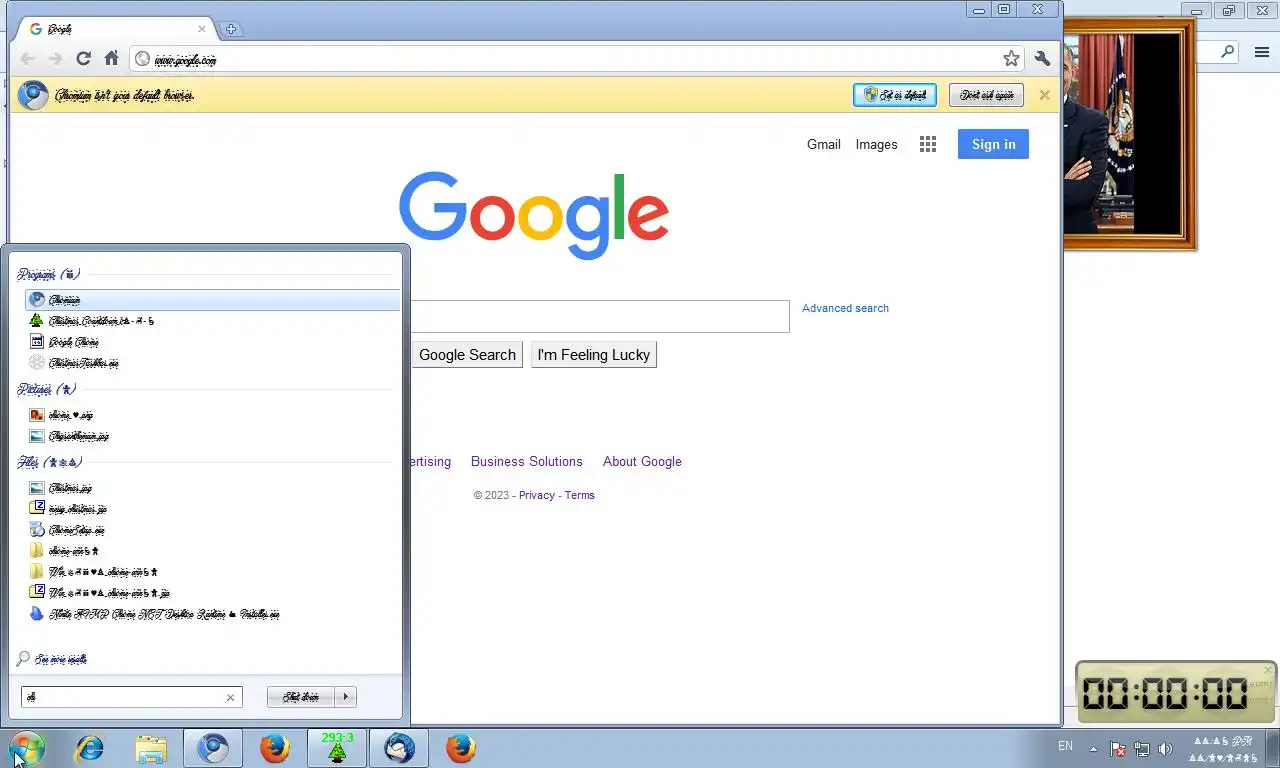1280x768 pixels.
Task: Open the first Pictures result png image
Action: [212, 415]
